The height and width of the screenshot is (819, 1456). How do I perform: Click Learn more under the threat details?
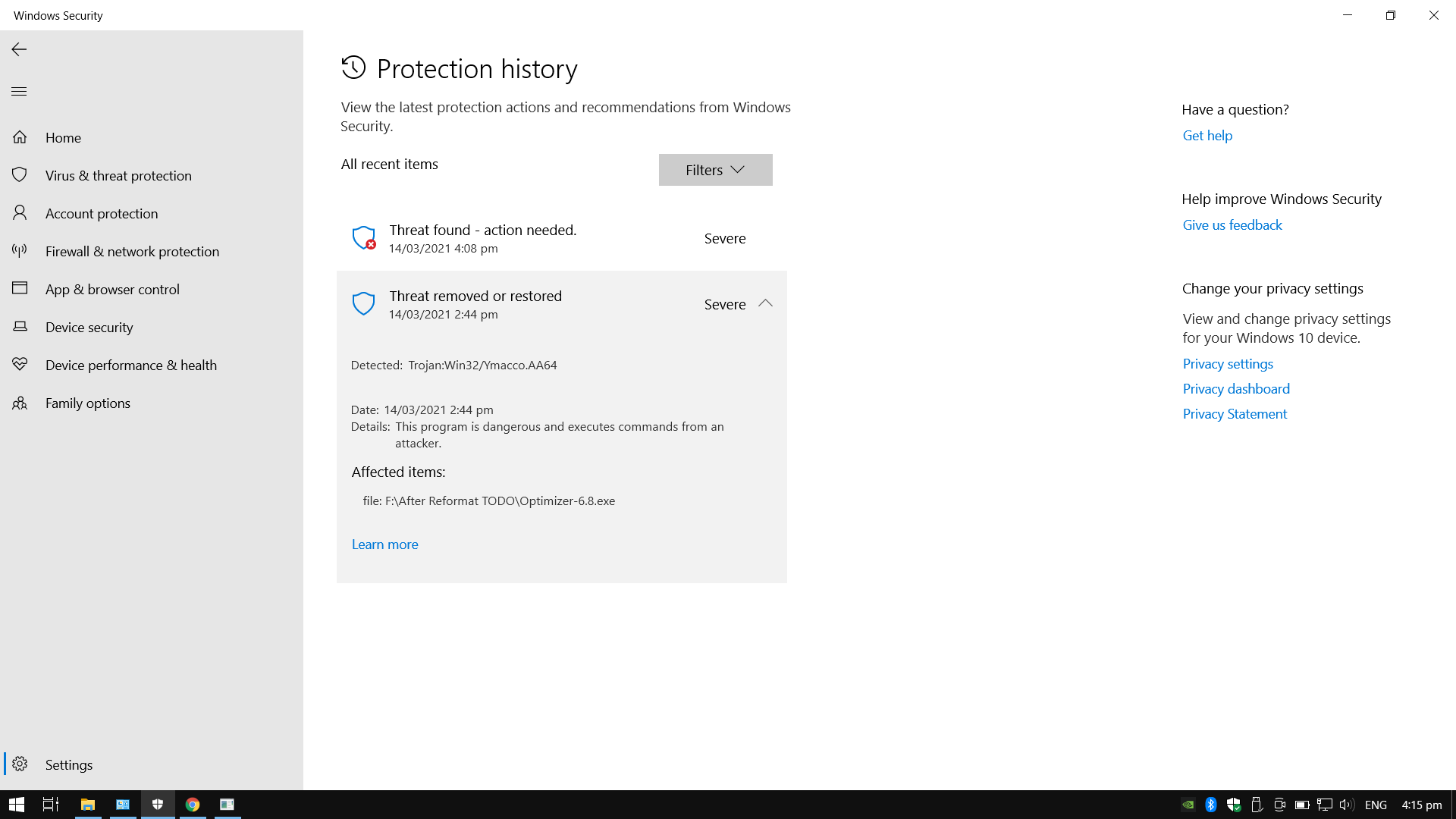384,544
